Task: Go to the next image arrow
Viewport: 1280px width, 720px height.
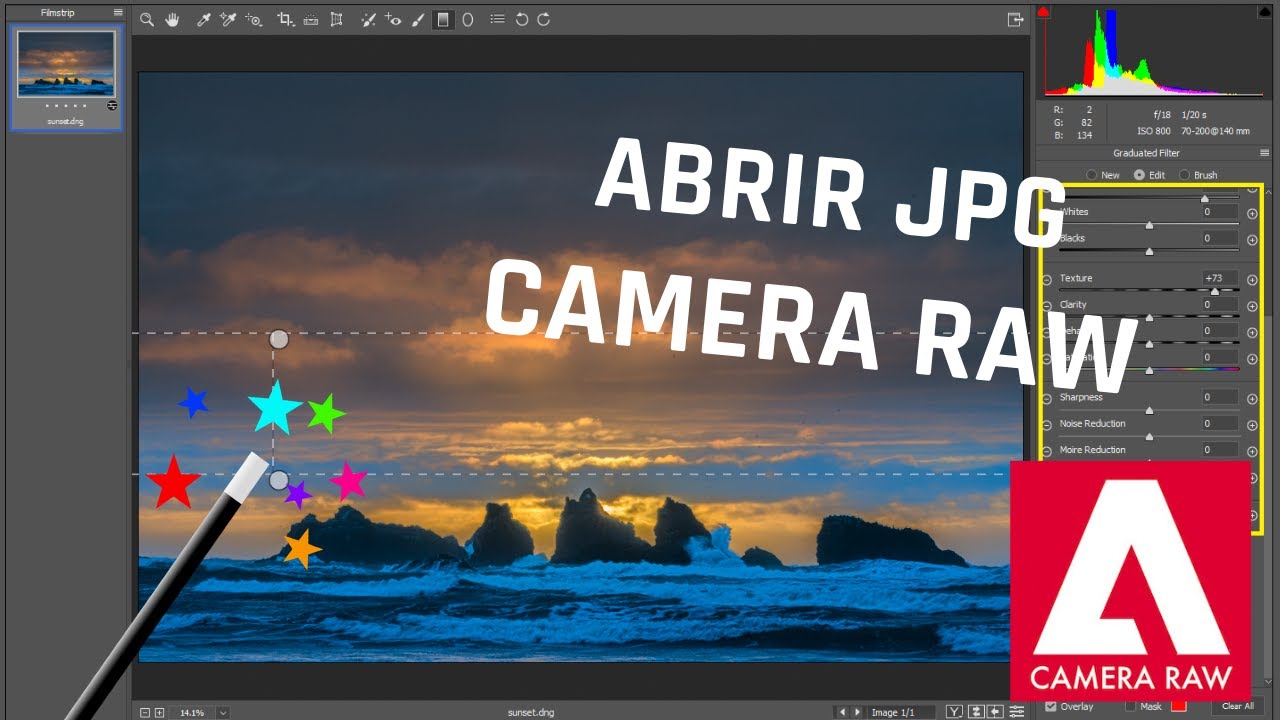Action: 857,712
